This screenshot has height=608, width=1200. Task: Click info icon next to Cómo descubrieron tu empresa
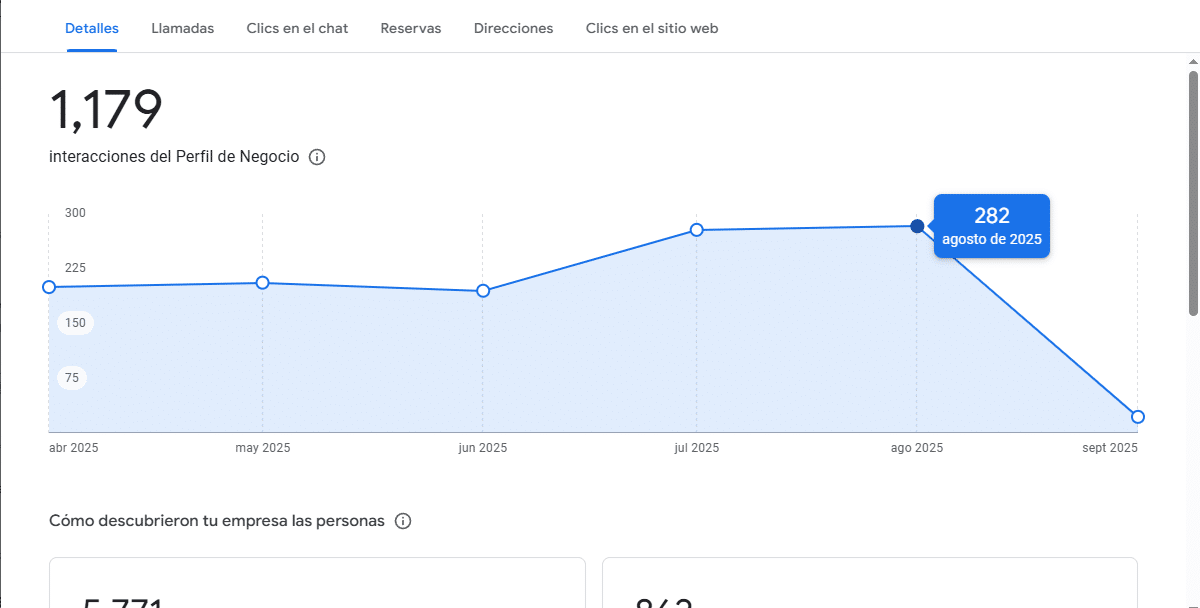403,521
